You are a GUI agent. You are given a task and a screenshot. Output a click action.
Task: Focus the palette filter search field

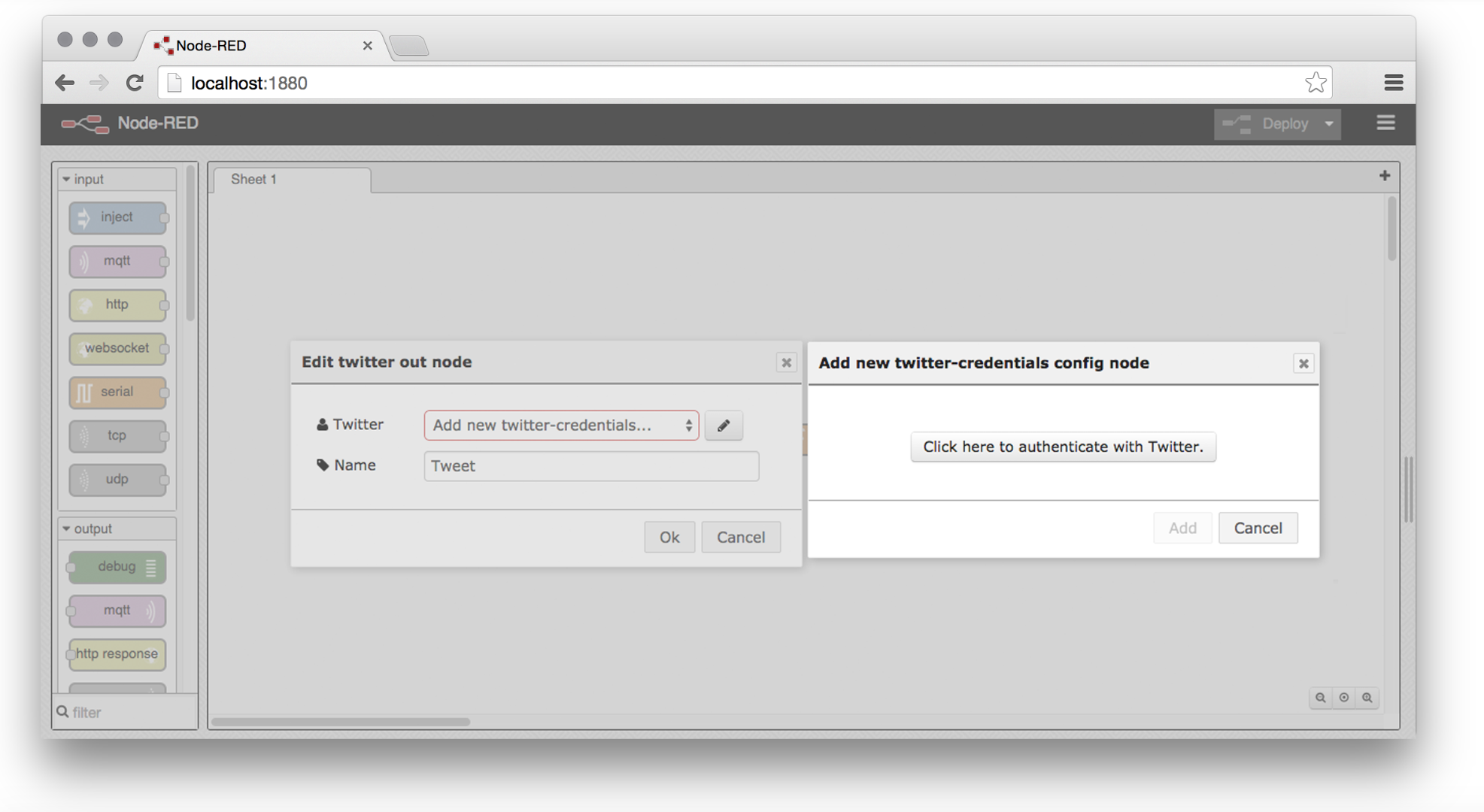point(125,712)
